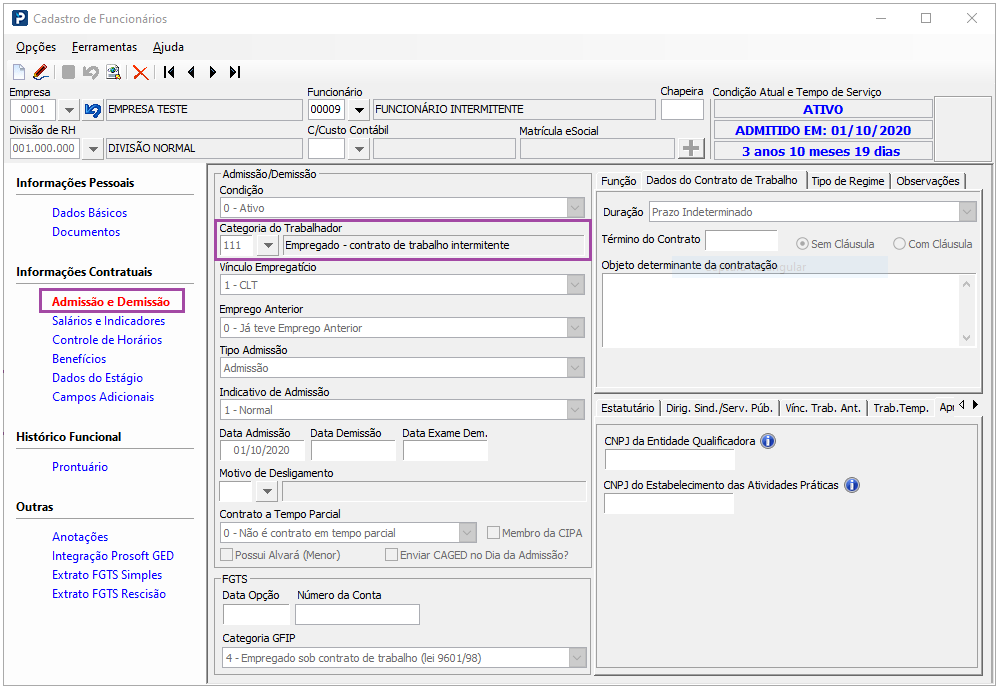This screenshot has width=1000, height=690.
Task: Click the blue refresh arrow beside Empresa
Action: point(92,110)
